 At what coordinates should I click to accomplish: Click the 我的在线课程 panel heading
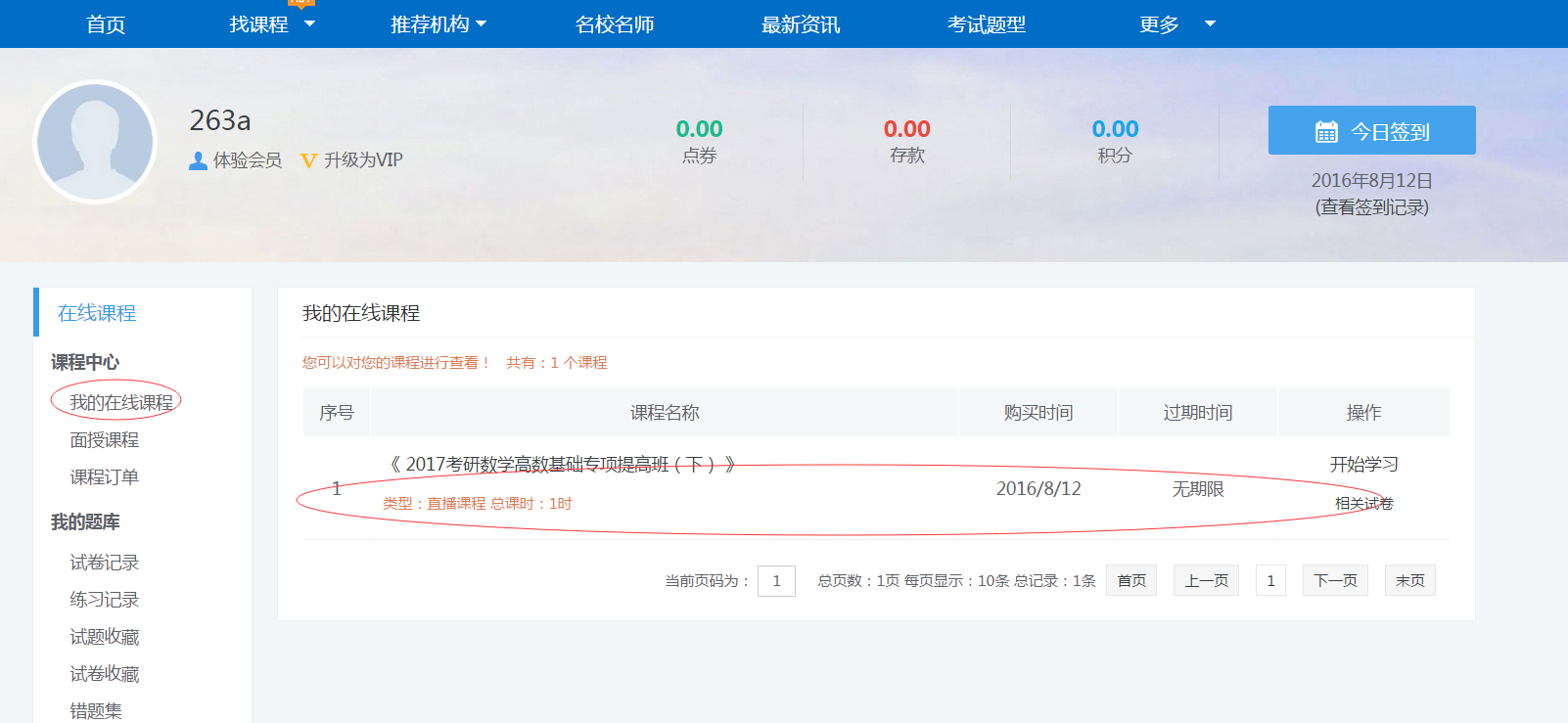[x=361, y=313]
